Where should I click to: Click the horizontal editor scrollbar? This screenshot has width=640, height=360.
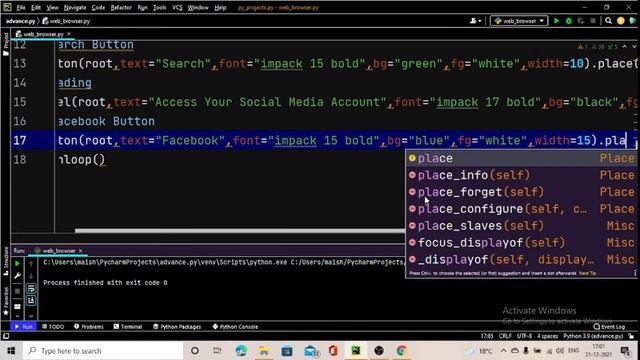click(x=240, y=231)
